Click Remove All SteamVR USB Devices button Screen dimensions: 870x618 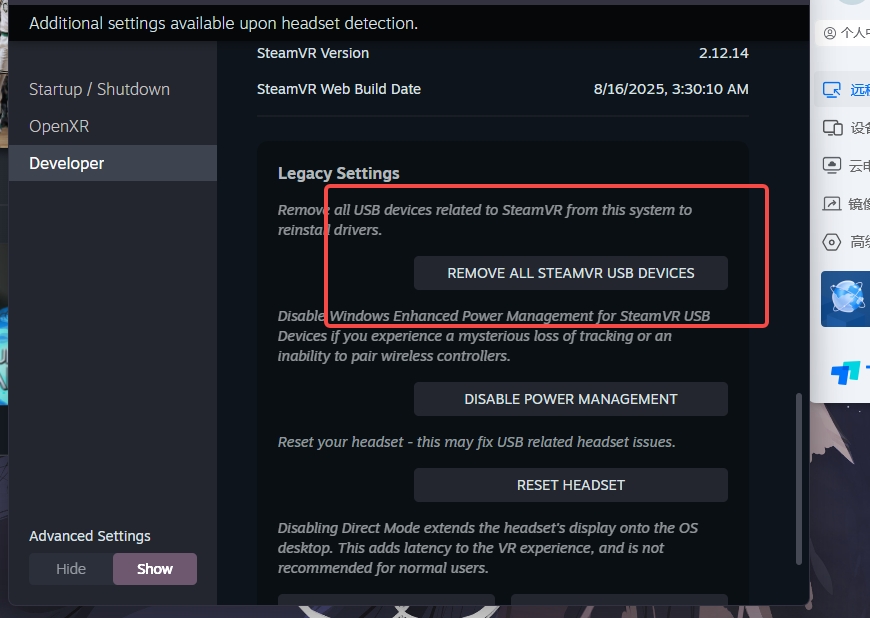571,273
